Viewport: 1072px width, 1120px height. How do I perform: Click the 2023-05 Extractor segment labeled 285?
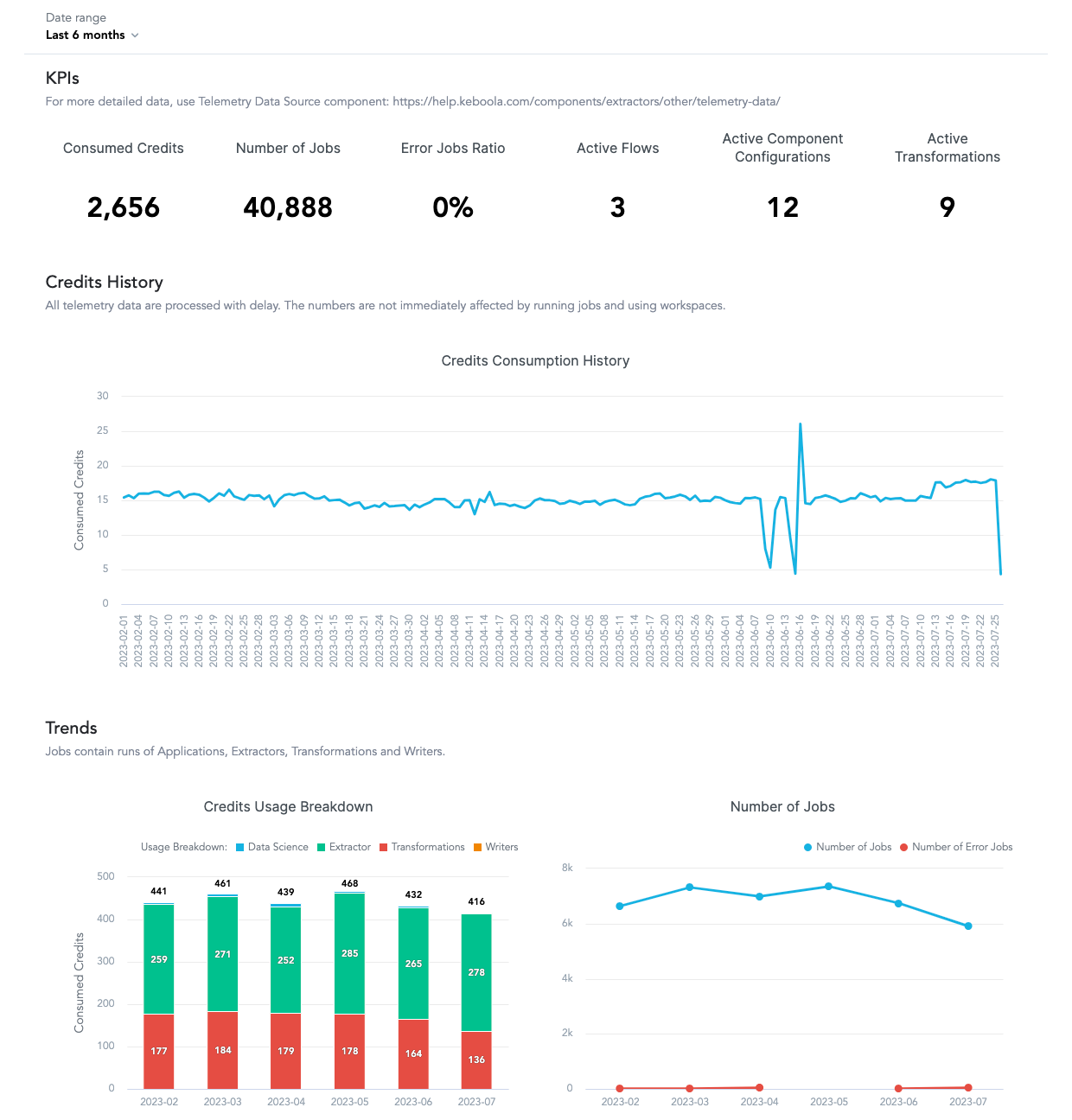point(350,953)
